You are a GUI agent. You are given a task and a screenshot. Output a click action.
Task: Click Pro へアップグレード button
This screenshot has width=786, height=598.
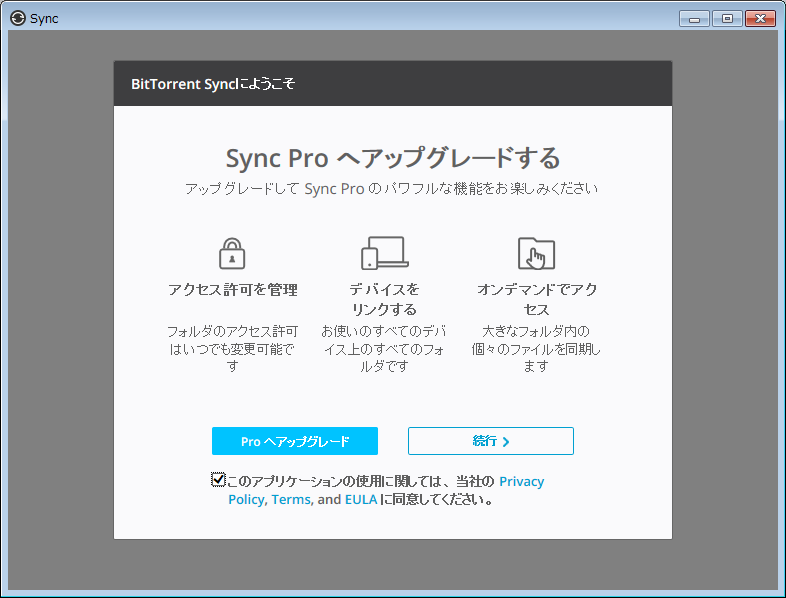point(295,441)
